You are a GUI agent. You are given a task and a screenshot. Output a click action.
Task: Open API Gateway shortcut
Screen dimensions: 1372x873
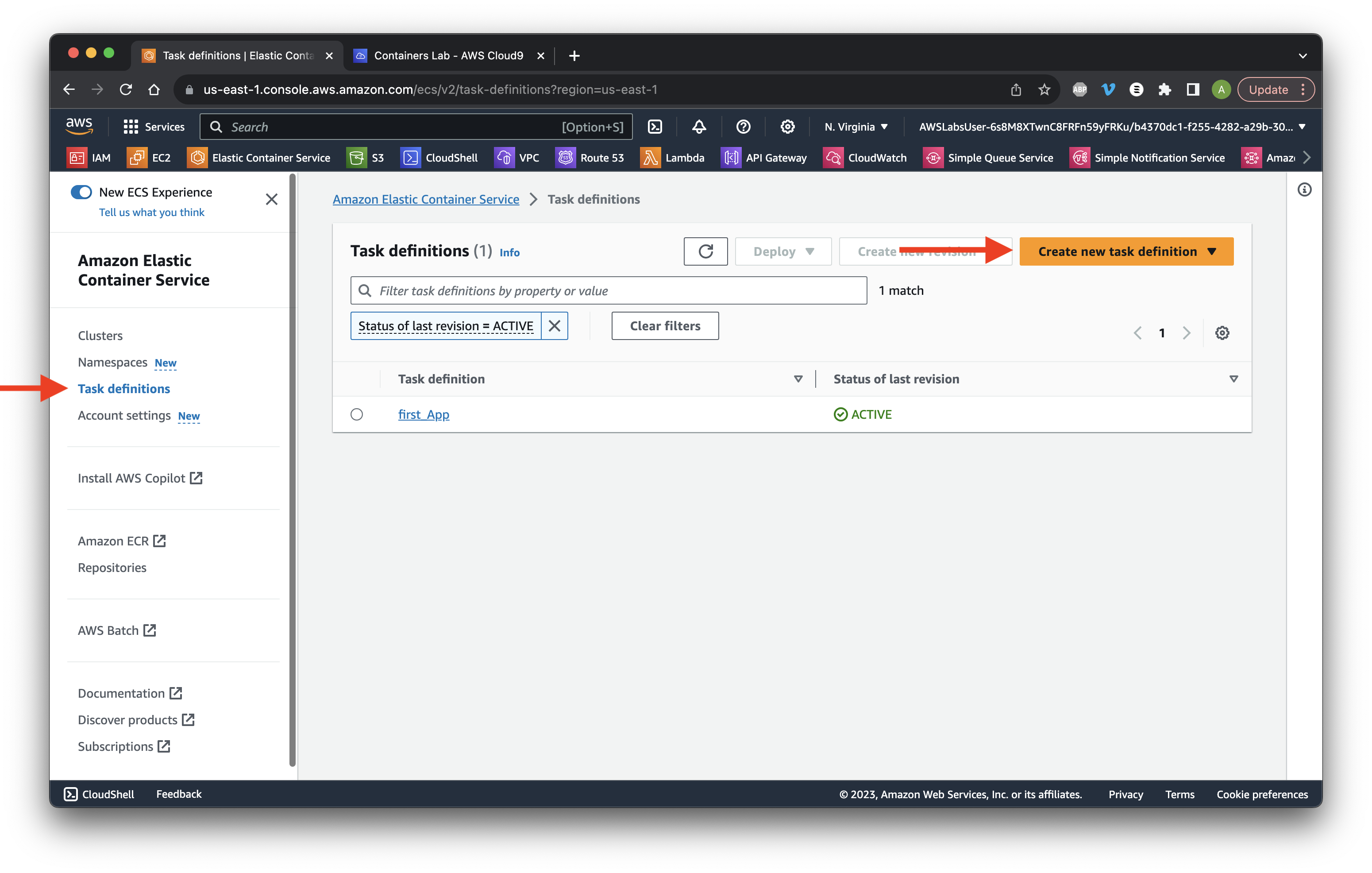pos(764,158)
